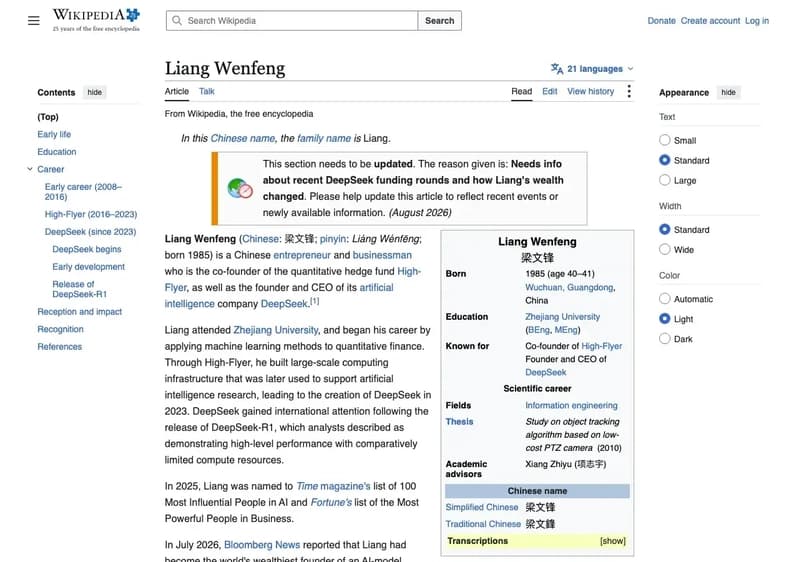Open High-Flyer link in infobox Known for
Image resolution: width=799 pixels, height=562 pixels.
(x=602, y=346)
